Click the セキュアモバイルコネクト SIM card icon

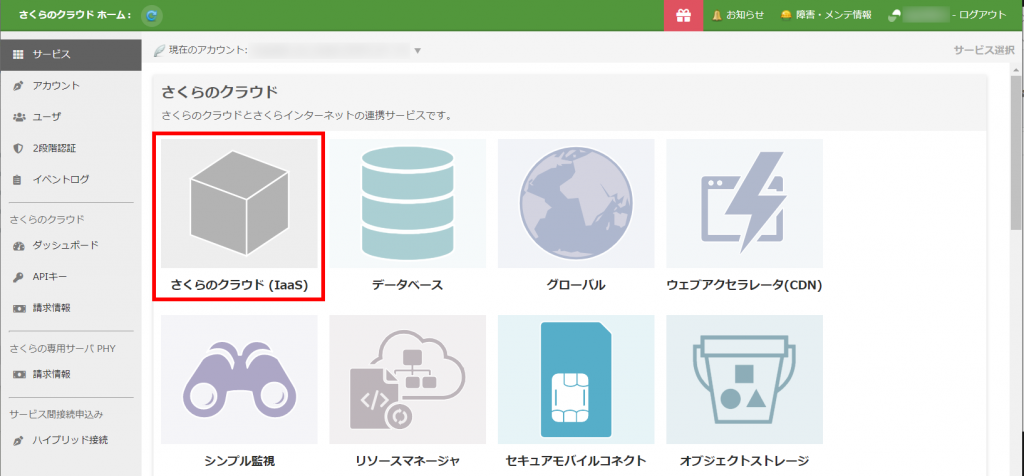576,379
